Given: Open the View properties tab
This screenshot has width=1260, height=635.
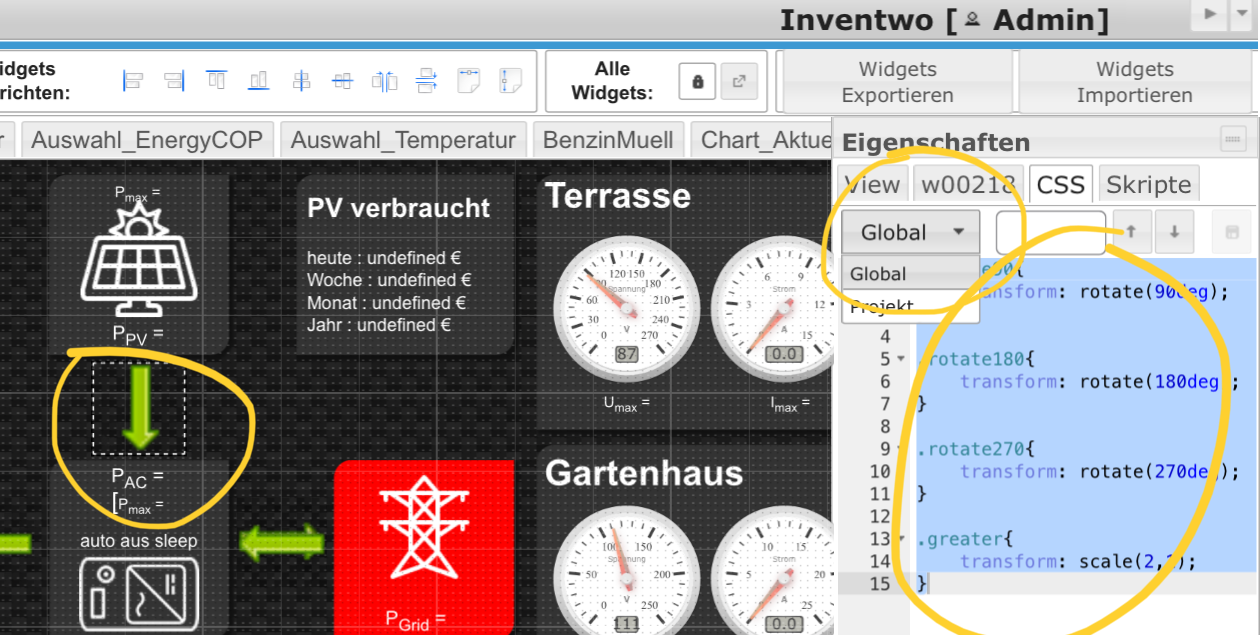Looking at the screenshot, I should (x=872, y=184).
